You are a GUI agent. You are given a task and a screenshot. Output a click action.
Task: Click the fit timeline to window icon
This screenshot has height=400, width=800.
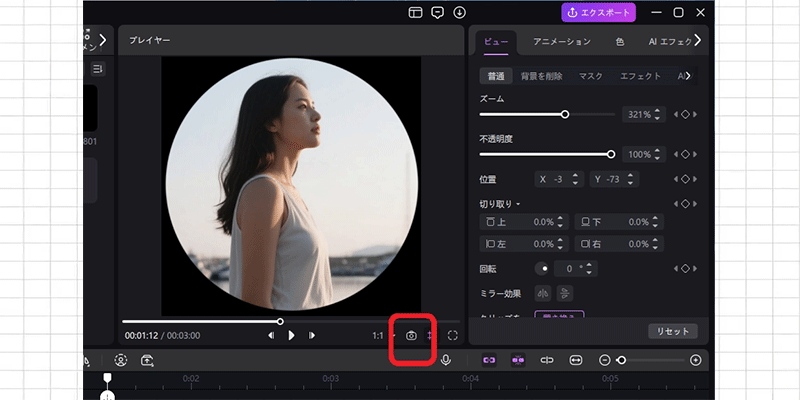coord(576,360)
